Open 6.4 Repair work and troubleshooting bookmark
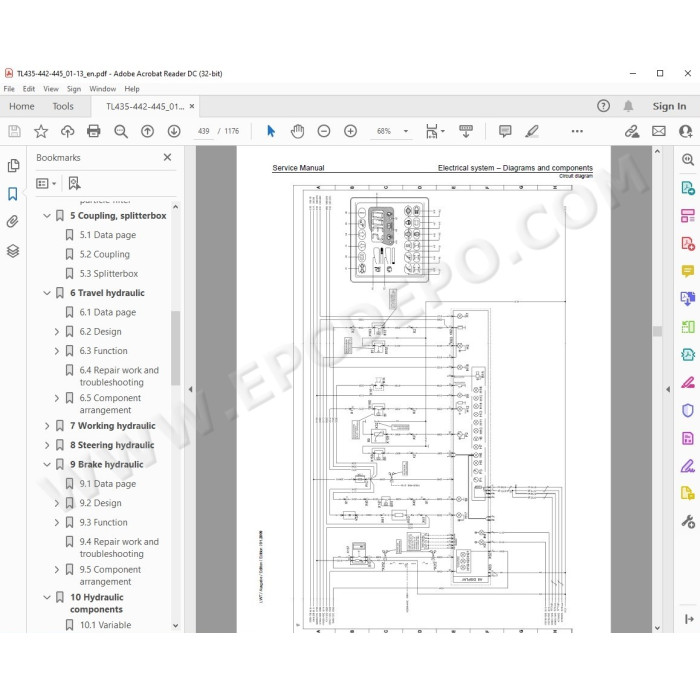 119,376
